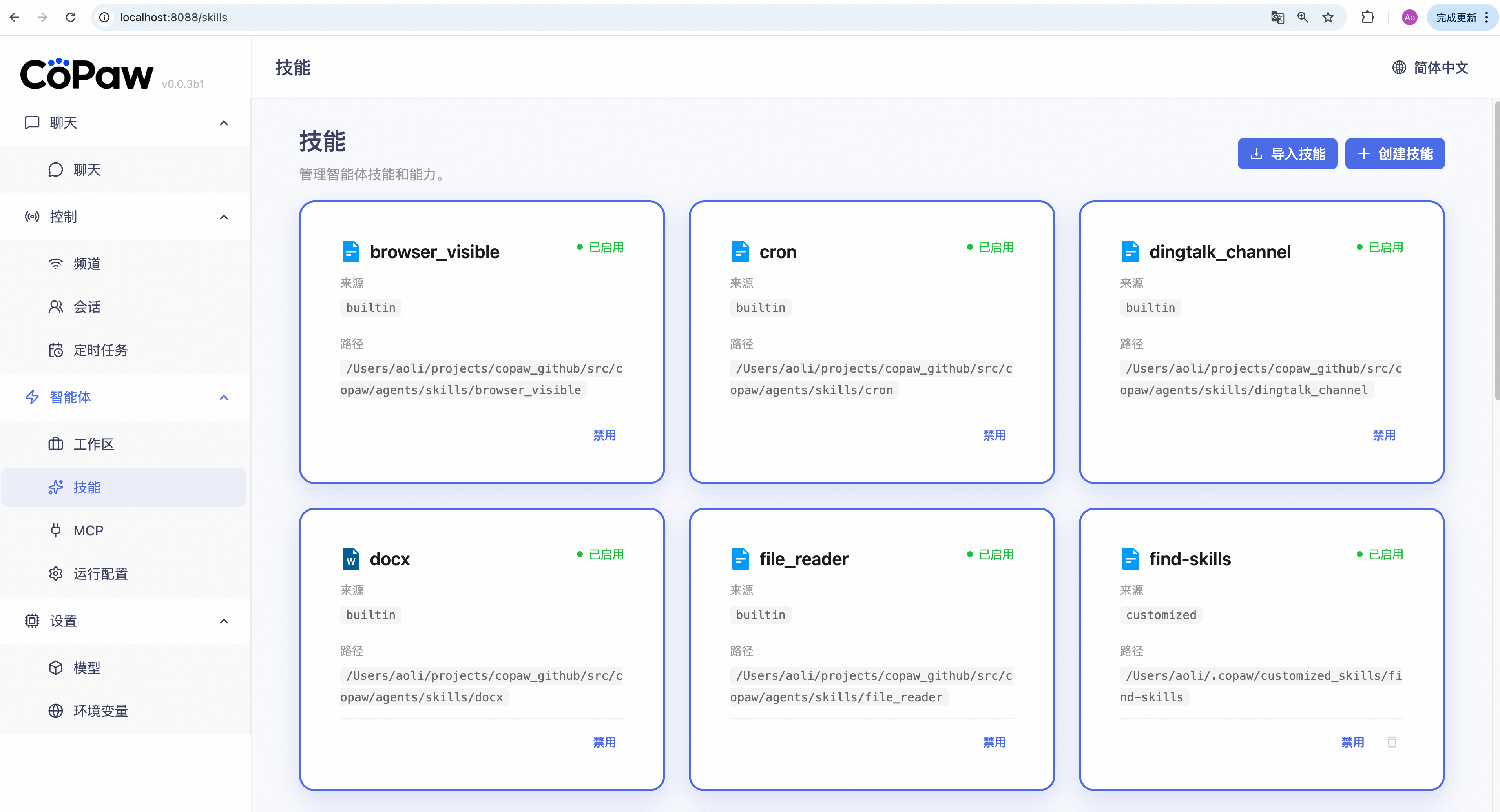The image size is (1500, 812).
Task: Click the docx Word file icon
Action: click(350, 559)
